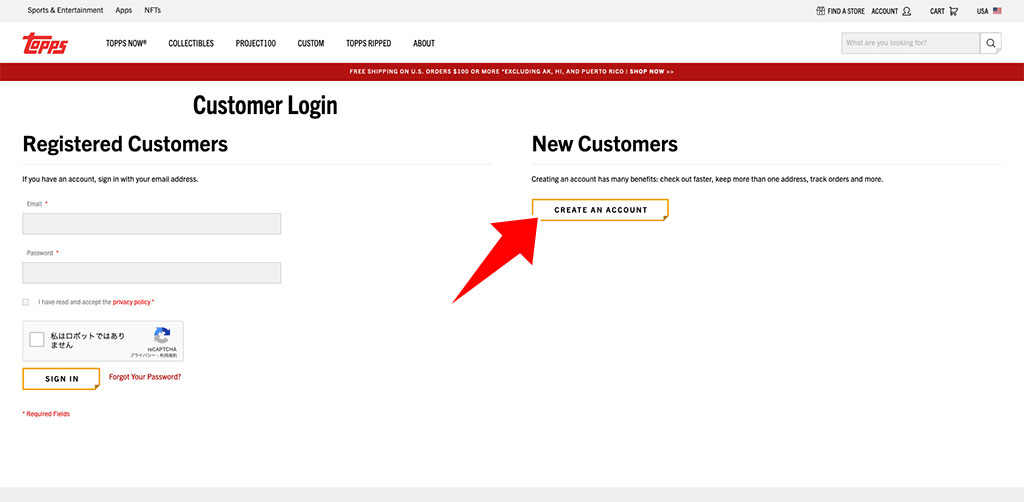Click the Customer Login heading
Image resolution: width=1024 pixels, height=502 pixels.
pyautogui.click(x=265, y=105)
